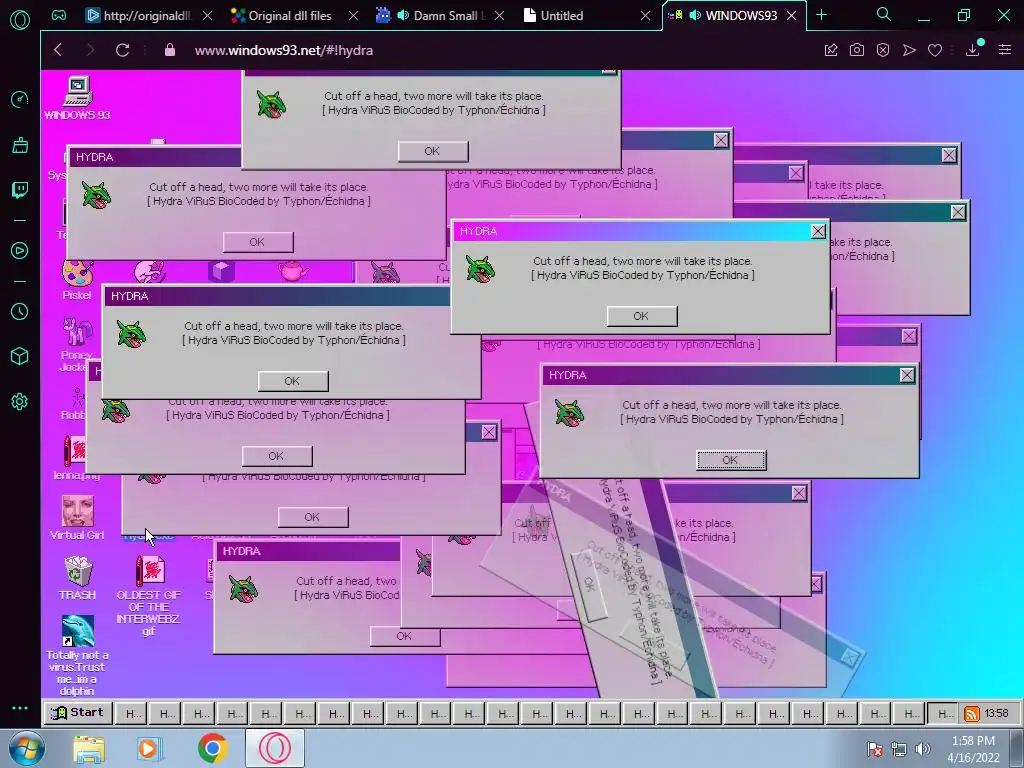Screen dimensions: 1024x768
Task: Open the downloads icon in toolbar
Action: click(973, 49)
